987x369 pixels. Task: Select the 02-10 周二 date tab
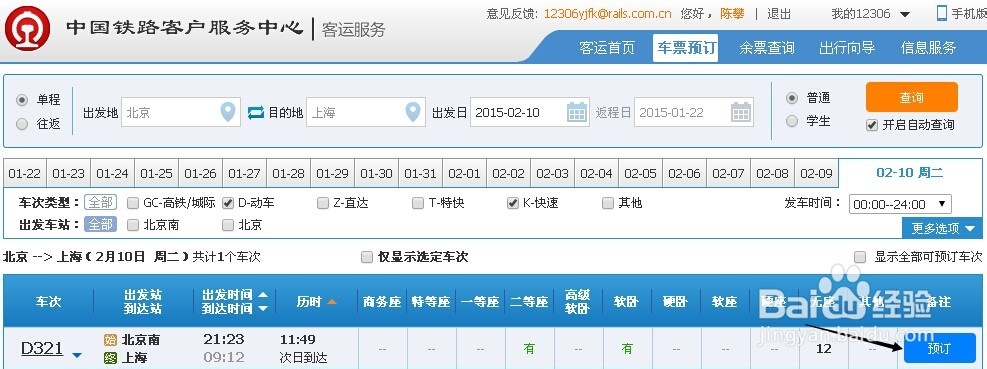point(910,173)
